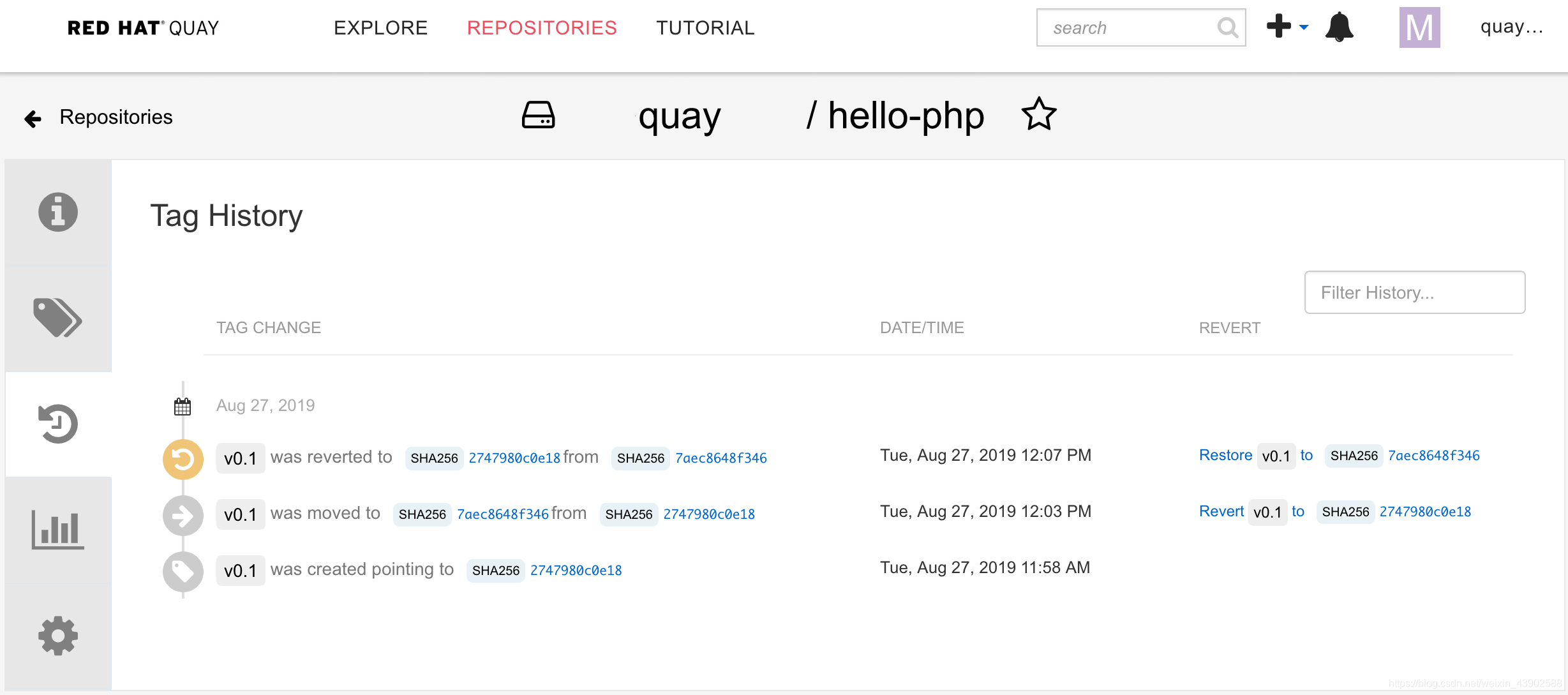
Task: Open the notifications bell
Action: (1339, 27)
